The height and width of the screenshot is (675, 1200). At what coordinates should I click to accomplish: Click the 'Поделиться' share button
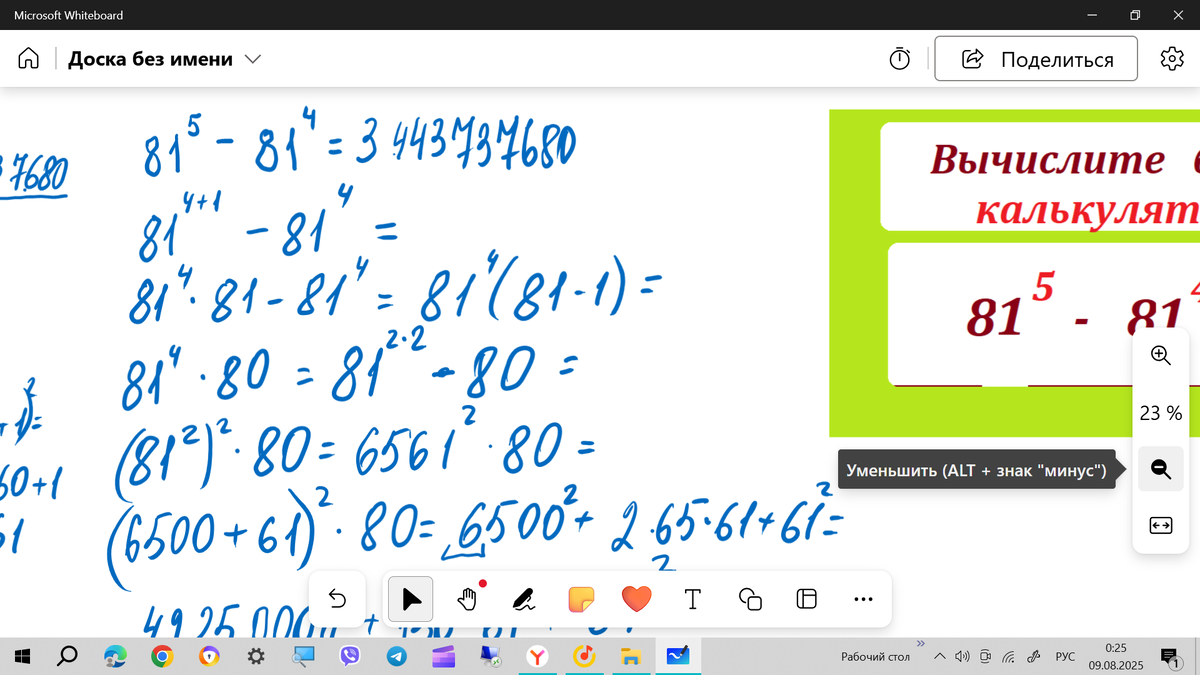point(1036,59)
